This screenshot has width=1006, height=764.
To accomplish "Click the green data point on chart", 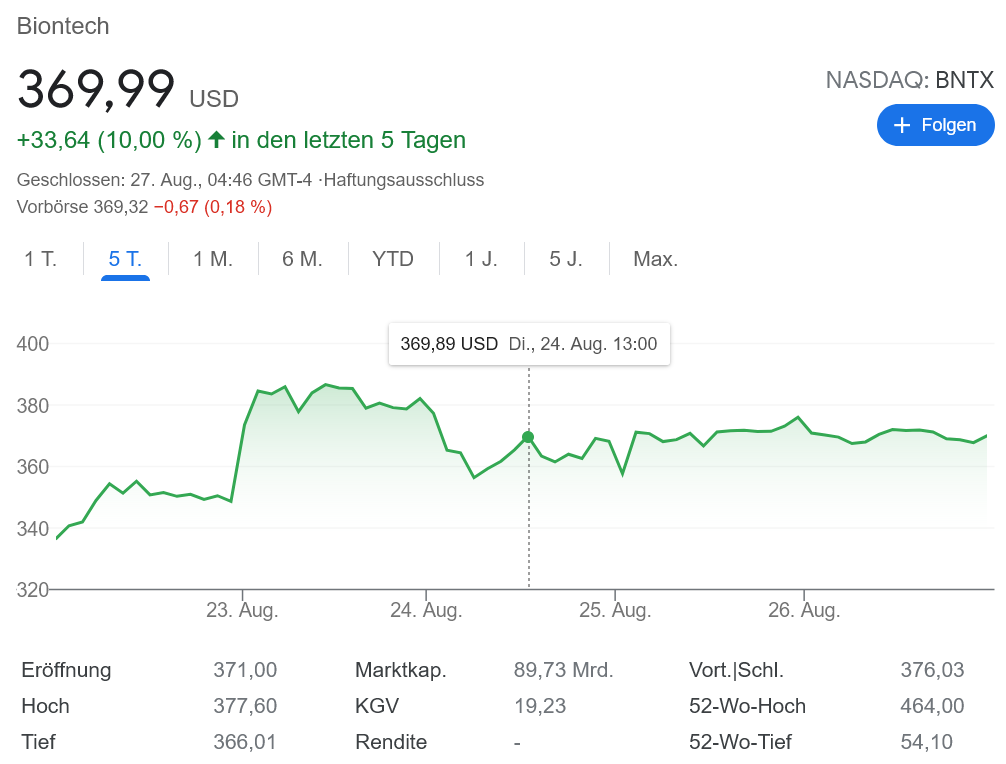I will (x=528, y=437).
